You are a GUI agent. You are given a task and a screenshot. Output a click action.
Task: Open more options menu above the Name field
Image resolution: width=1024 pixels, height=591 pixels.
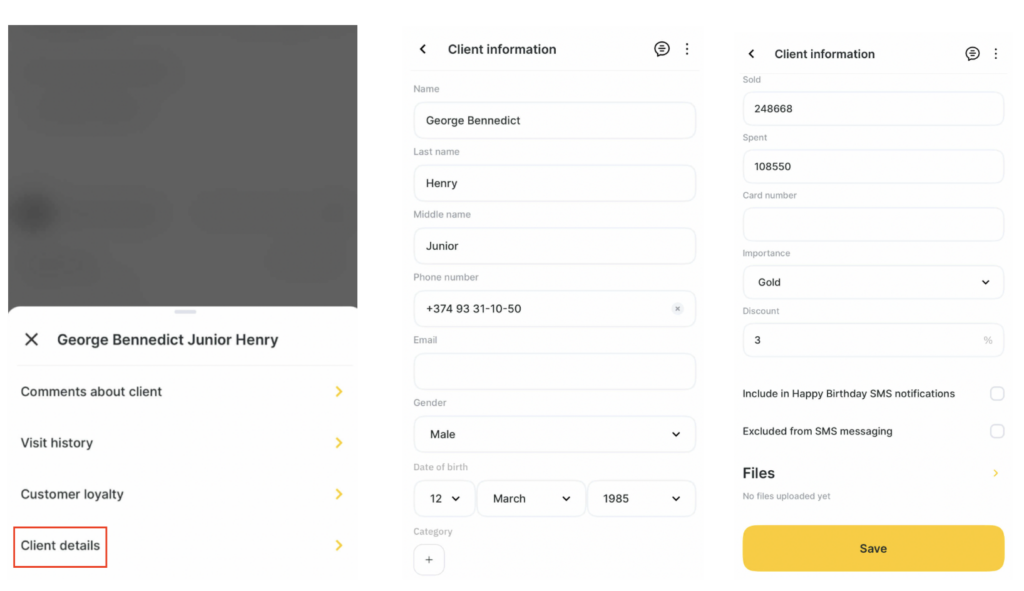687,49
